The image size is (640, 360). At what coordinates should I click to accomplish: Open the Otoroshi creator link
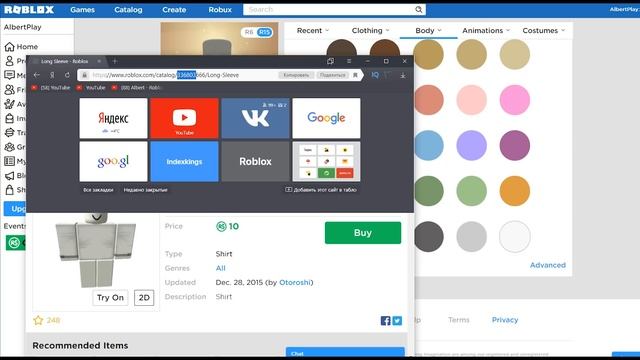[295, 282]
